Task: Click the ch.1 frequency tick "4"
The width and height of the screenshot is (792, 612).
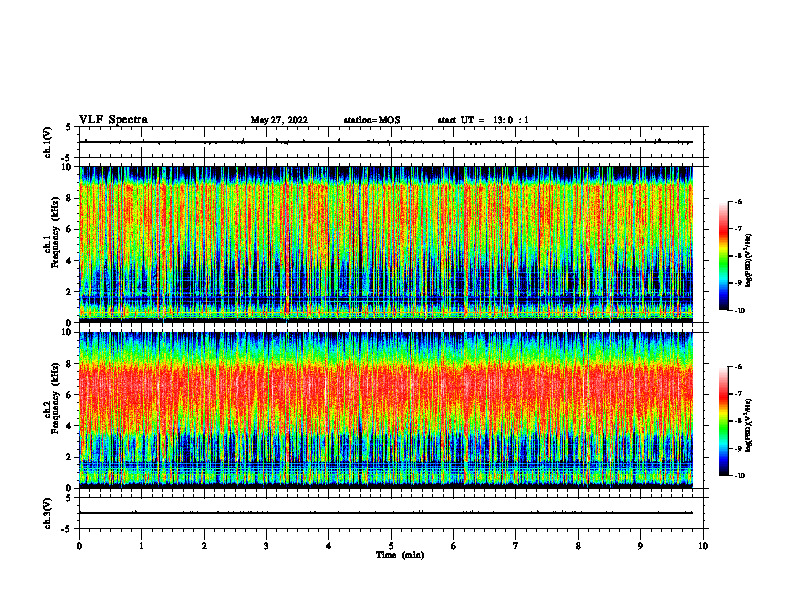Action: pyautogui.click(x=70, y=261)
